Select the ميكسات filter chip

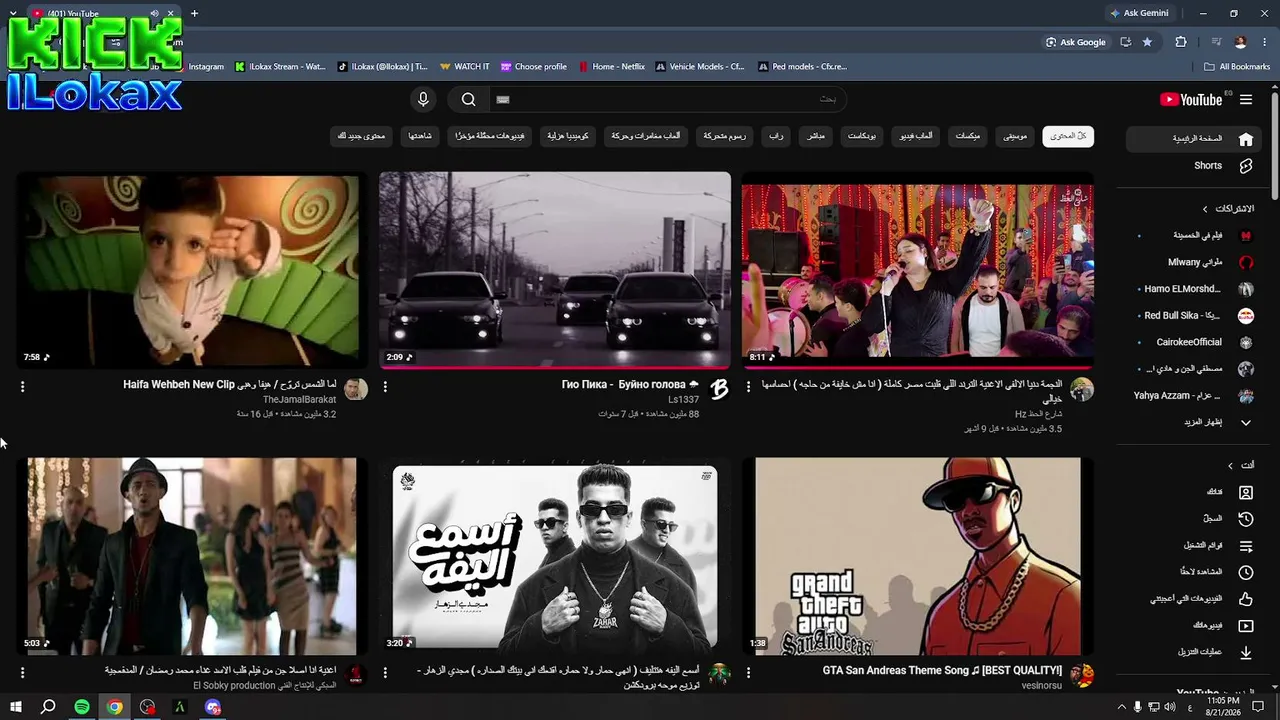click(x=967, y=136)
